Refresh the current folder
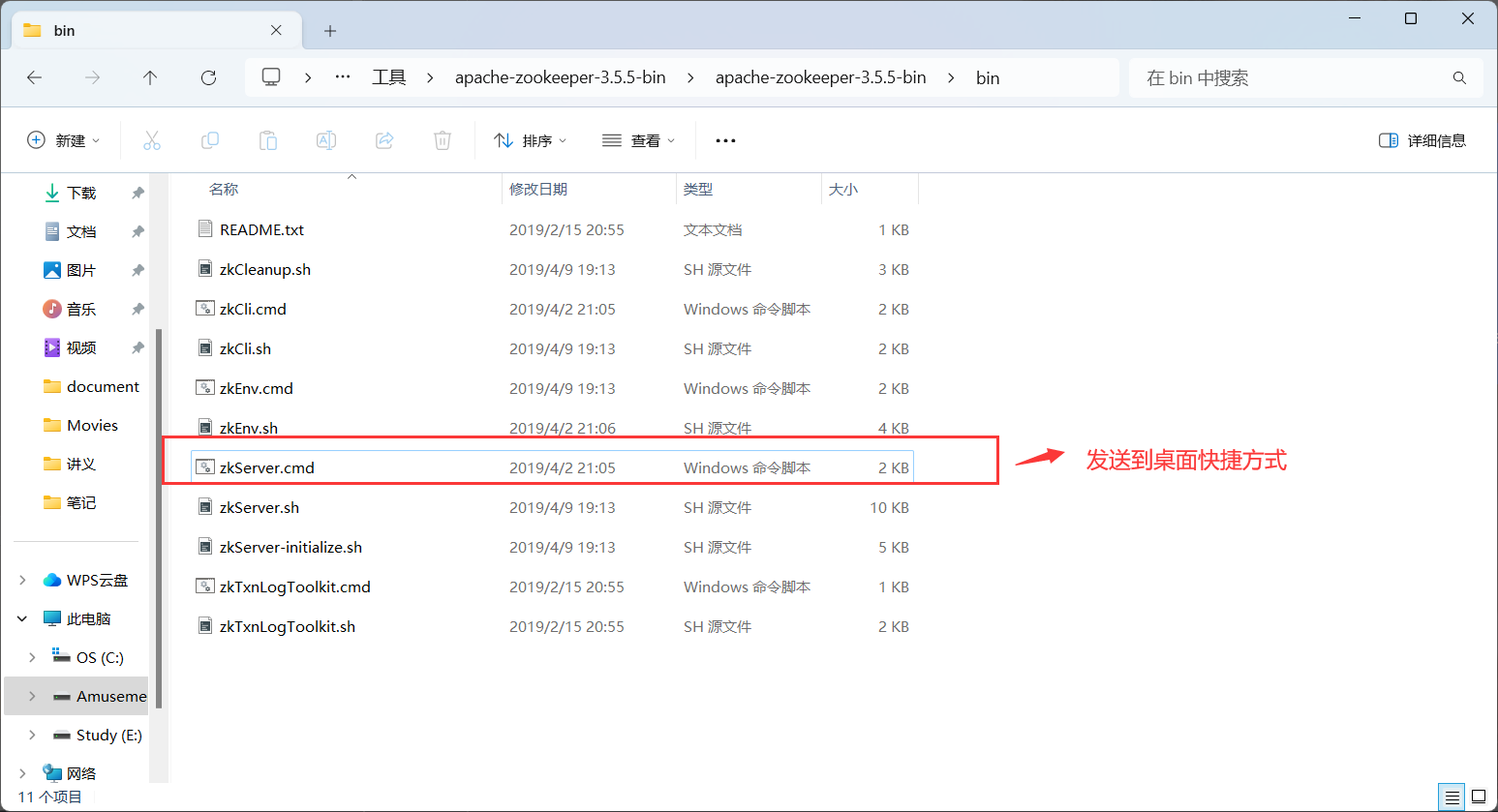This screenshot has width=1498, height=812. 208,77
